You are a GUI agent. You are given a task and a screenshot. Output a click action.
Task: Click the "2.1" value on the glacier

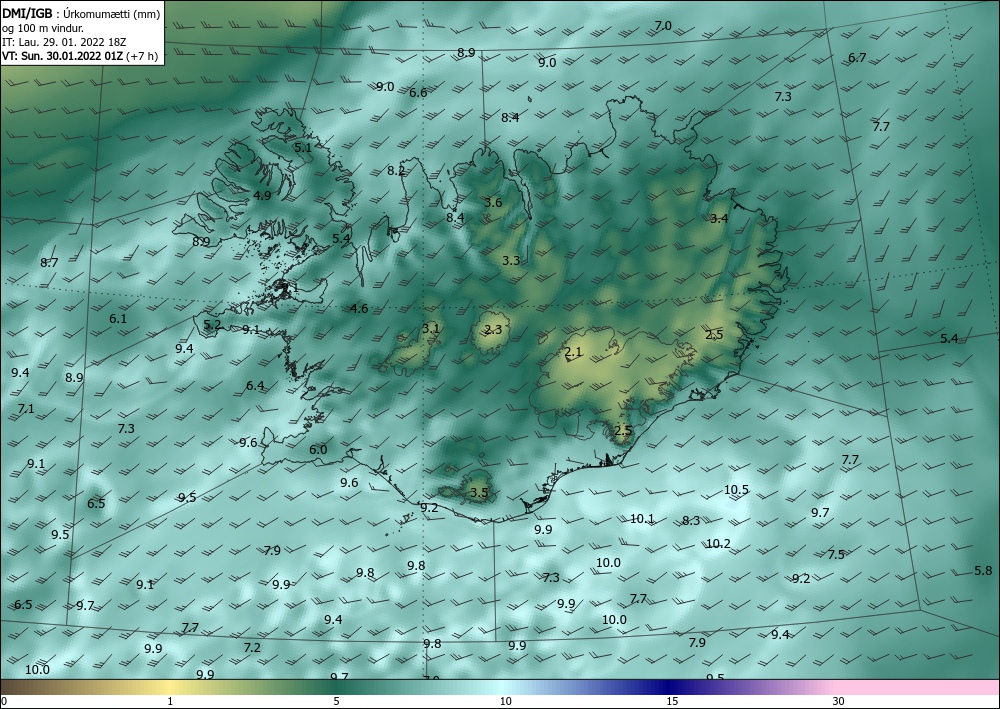573,352
